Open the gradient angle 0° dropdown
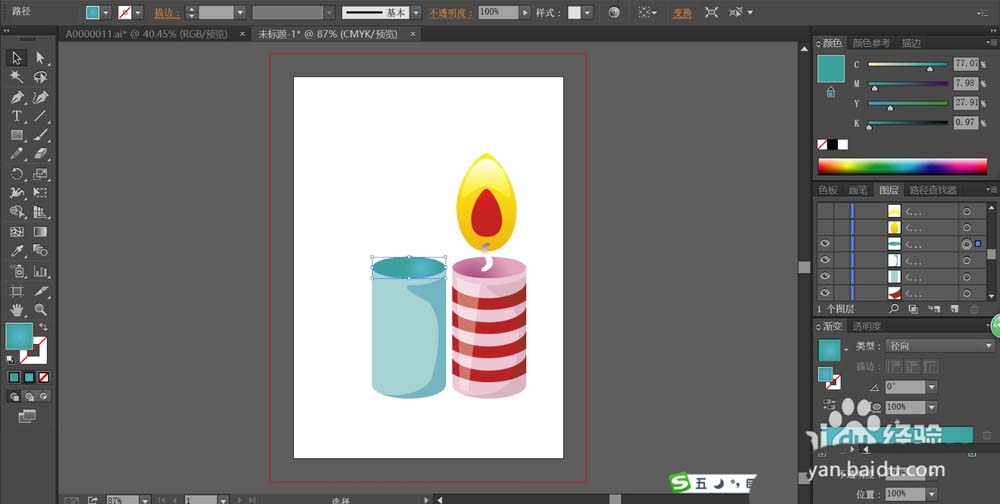The width and height of the screenshot is (1000, 504). pyautogui.click(x=932, y=387)
